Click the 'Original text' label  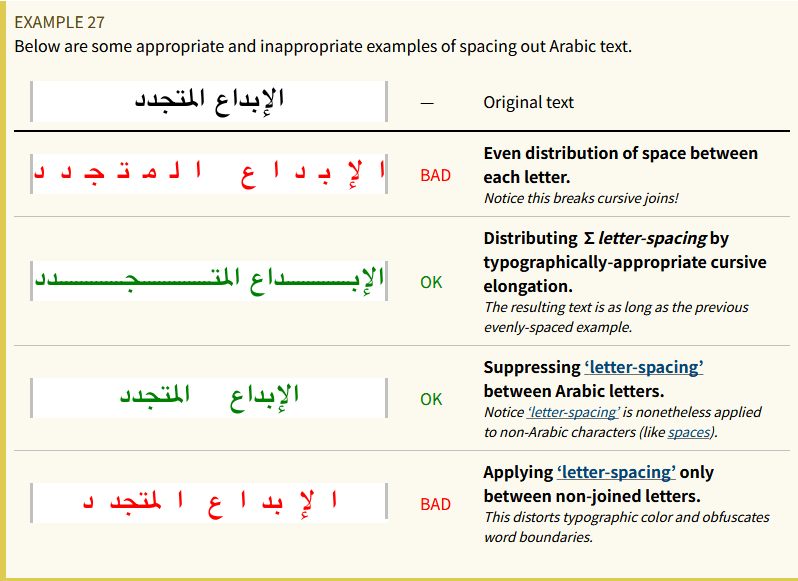pos(528,102)
